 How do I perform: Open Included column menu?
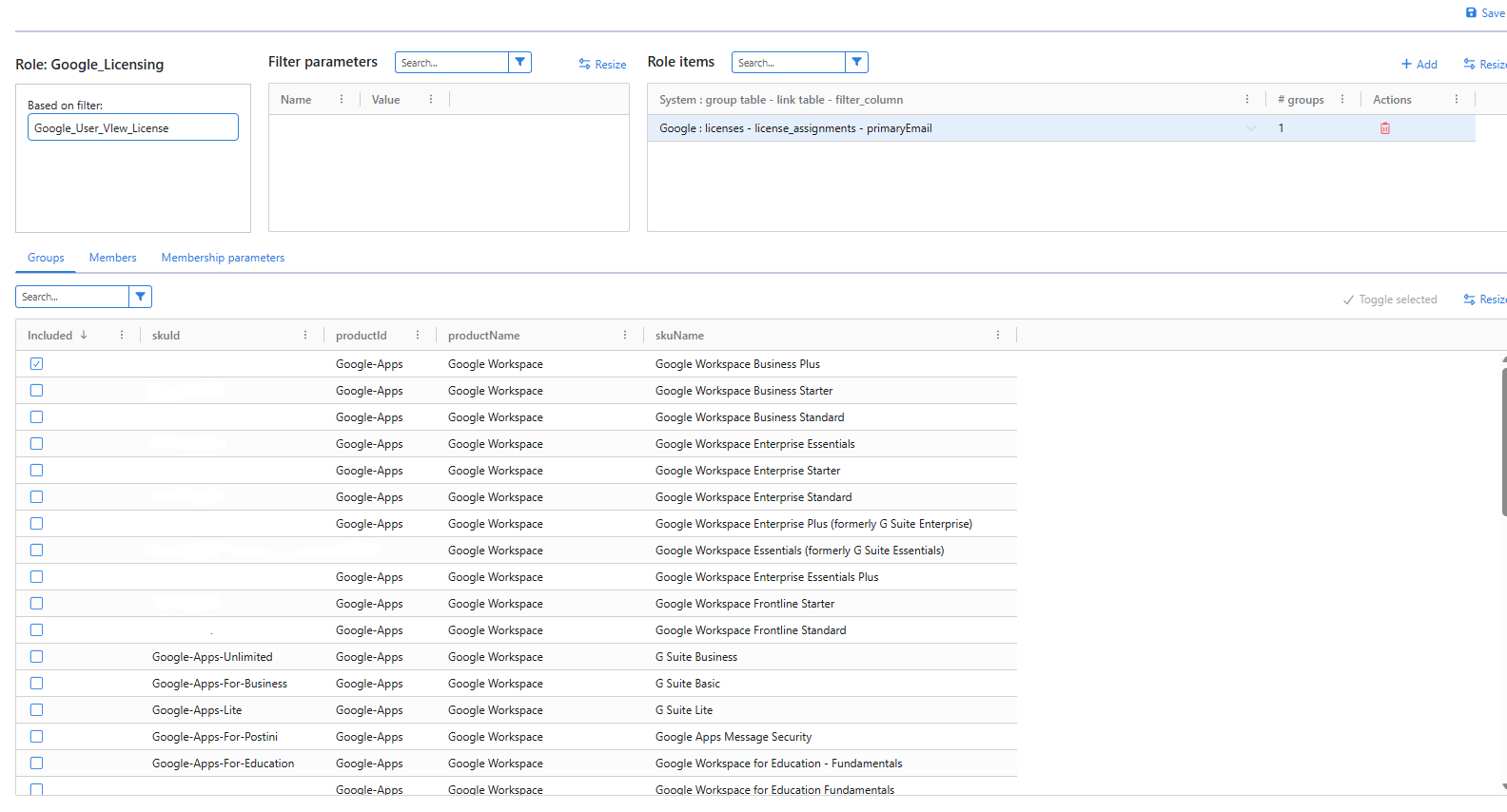[x=122, y=335]
